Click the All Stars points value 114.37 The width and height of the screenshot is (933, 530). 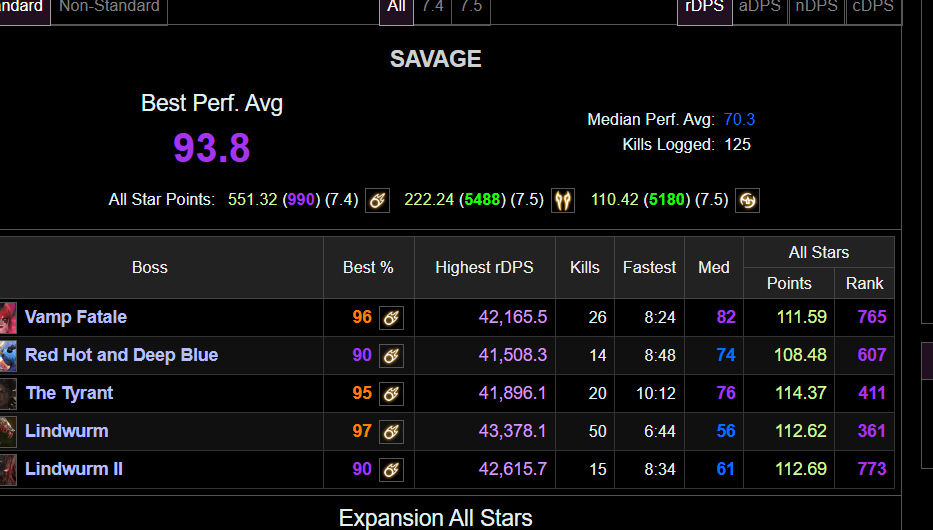click(801, 393)
